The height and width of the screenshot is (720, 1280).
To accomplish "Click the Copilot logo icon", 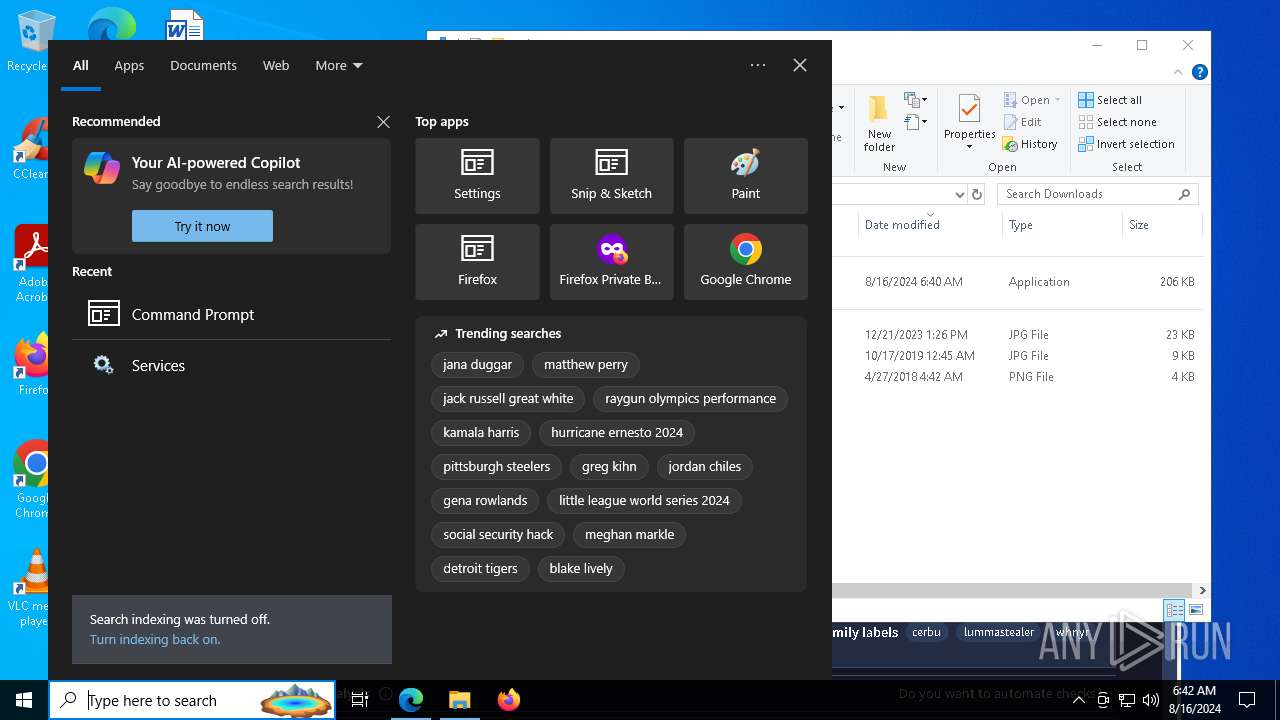I will point(102,168).
